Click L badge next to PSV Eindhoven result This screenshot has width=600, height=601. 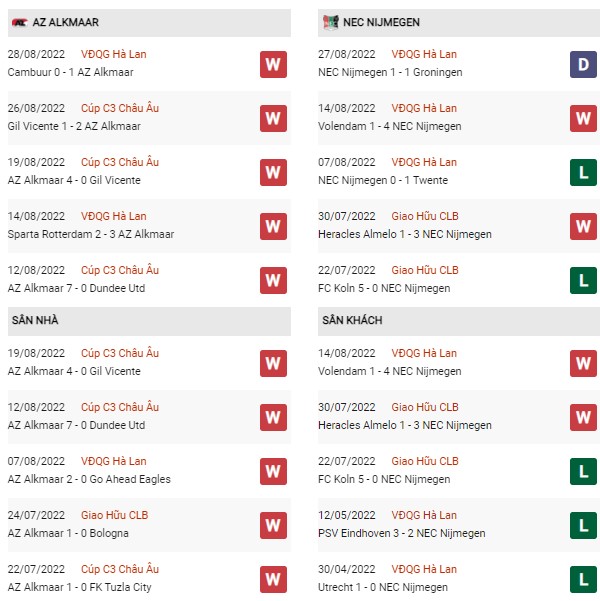[x=583, y=525]
